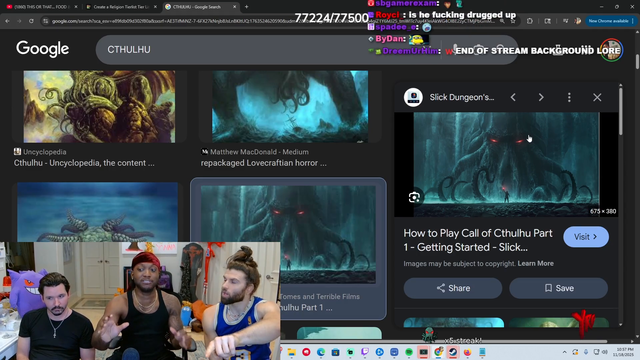Viewport: 640px width, 360px height.
Task: Click the Visit button
Action: coord(586,237)
